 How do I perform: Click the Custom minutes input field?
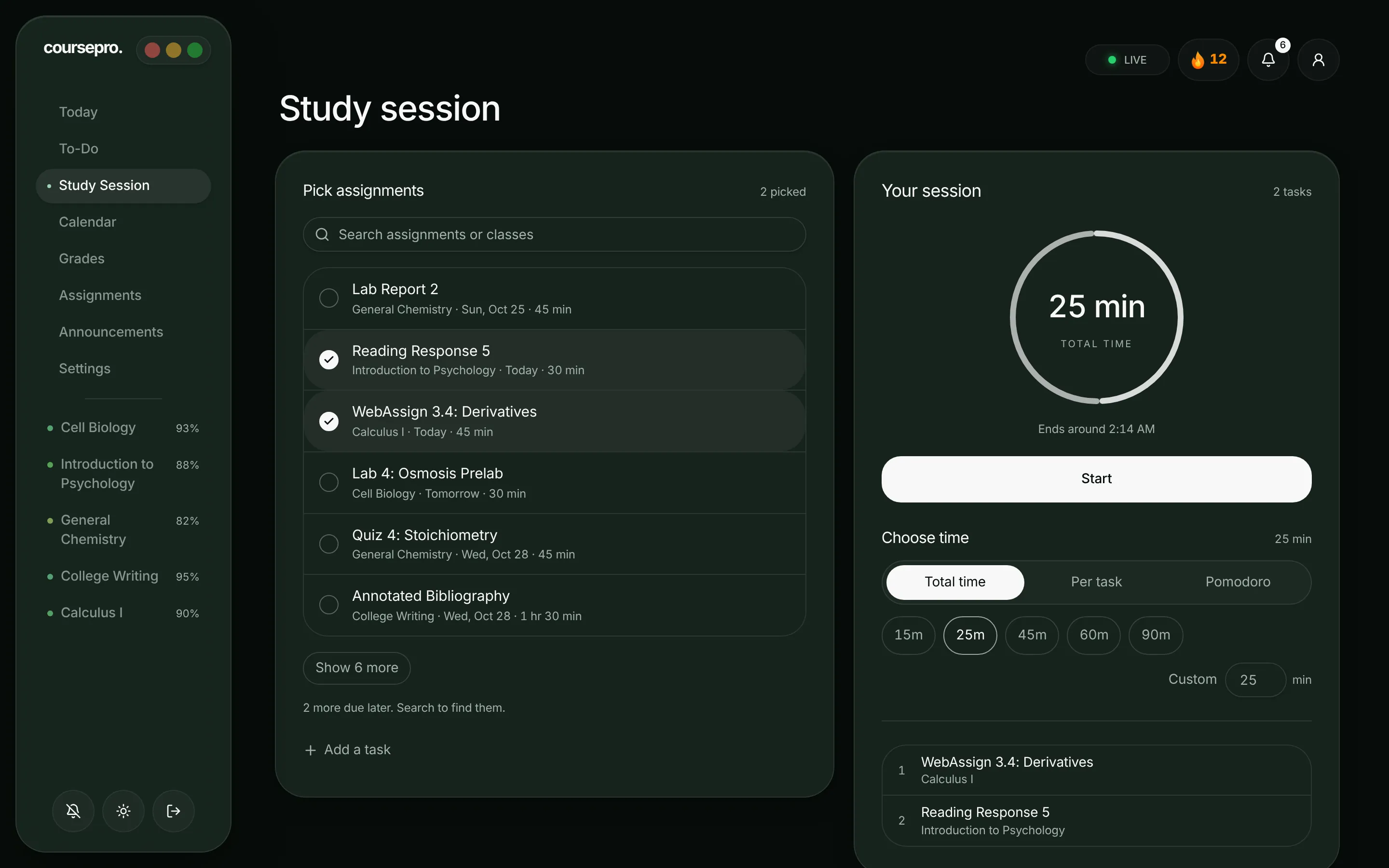coord(1255,680)
